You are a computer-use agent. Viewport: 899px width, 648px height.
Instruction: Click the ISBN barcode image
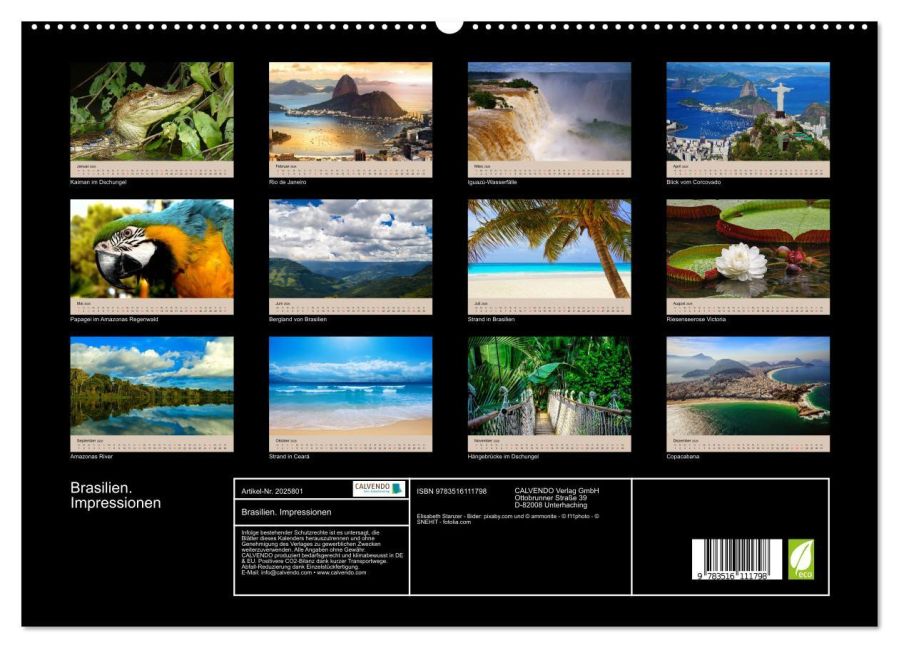click(x=737, y=560)
